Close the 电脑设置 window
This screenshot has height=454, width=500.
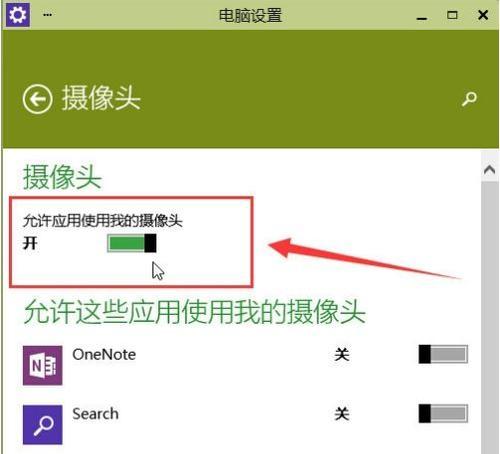pos(483,15)
